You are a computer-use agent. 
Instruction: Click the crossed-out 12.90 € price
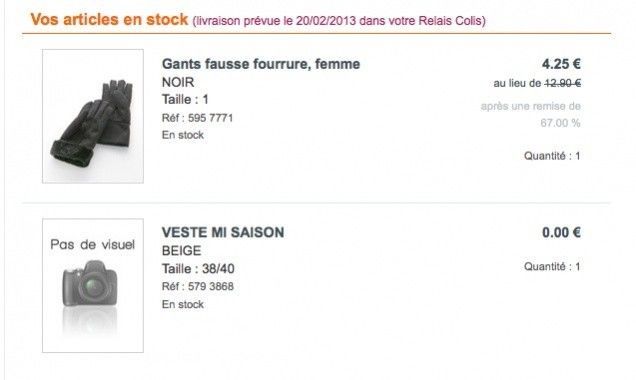562,83
